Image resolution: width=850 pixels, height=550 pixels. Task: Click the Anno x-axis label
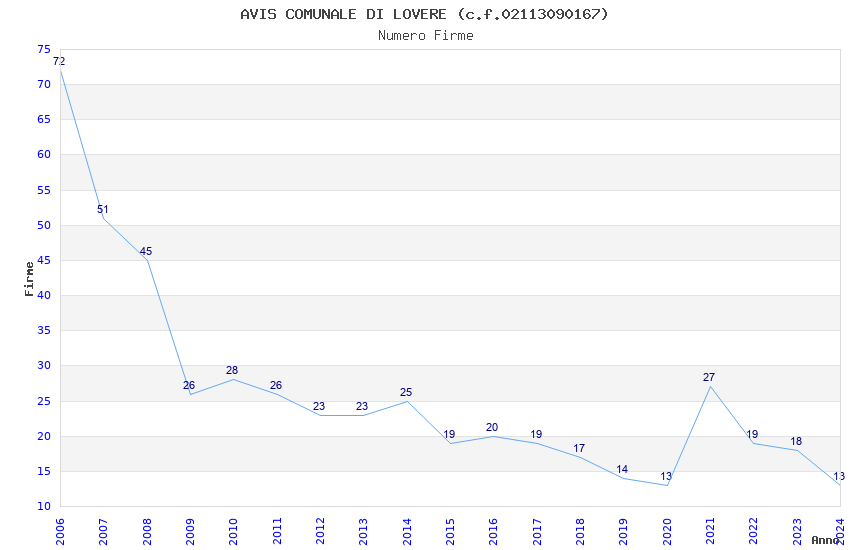(825, 540)
